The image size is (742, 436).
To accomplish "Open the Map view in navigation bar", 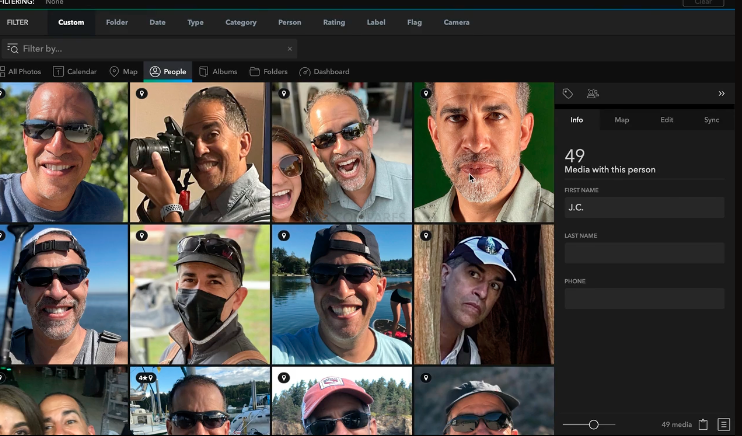I will [x=124, y=72].
